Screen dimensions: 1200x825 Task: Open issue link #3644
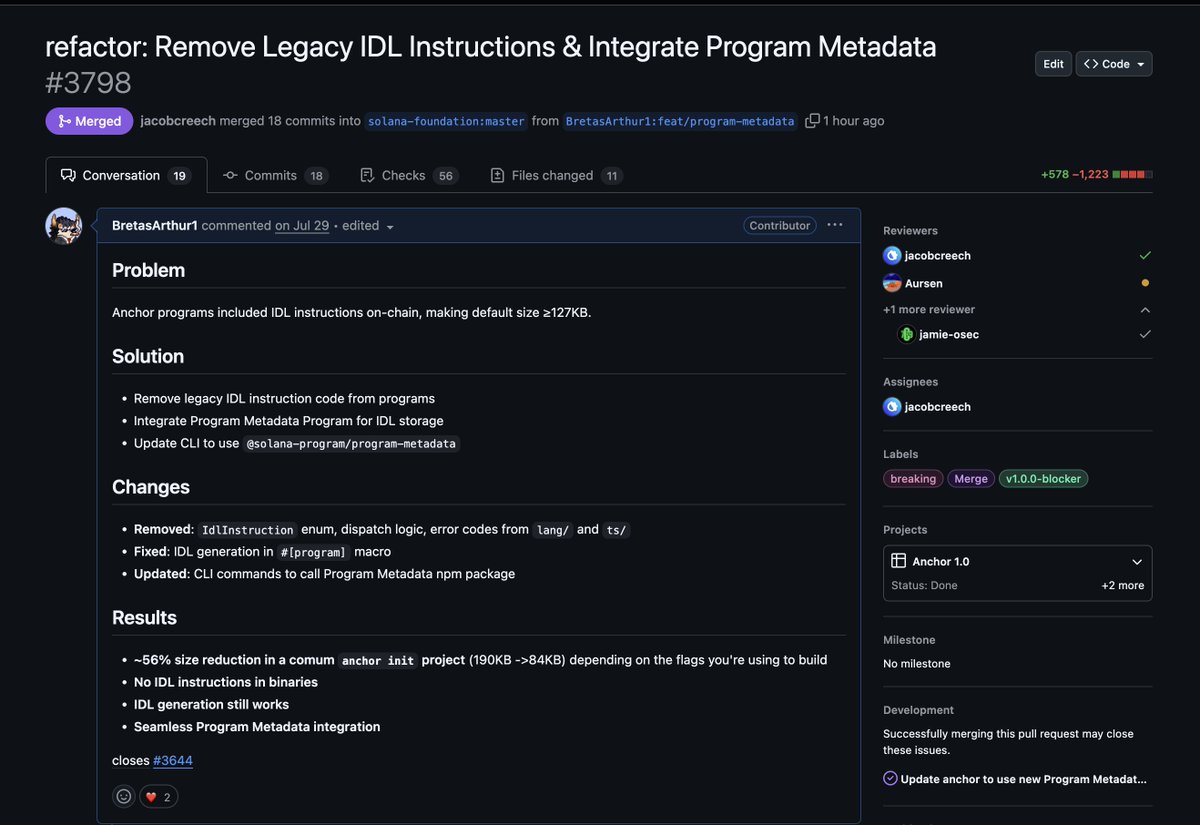click(173, 761)
